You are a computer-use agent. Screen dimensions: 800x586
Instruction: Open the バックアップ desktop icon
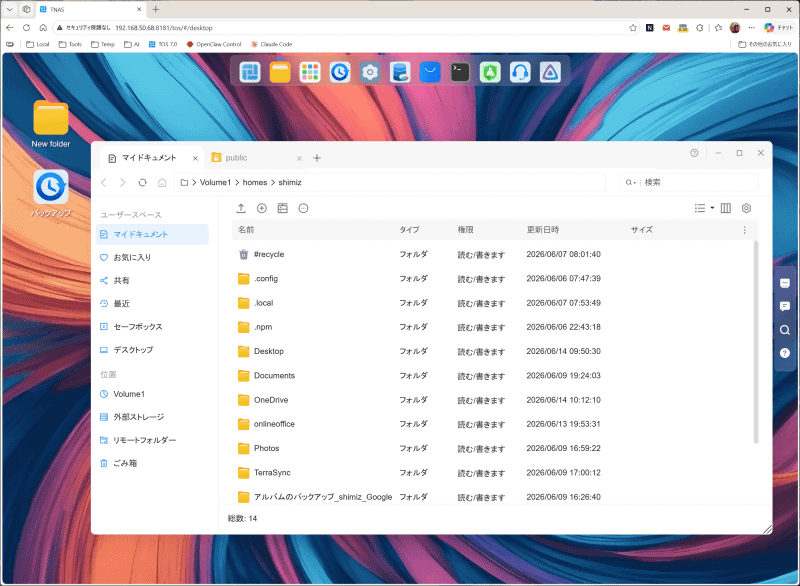(51, 194)
